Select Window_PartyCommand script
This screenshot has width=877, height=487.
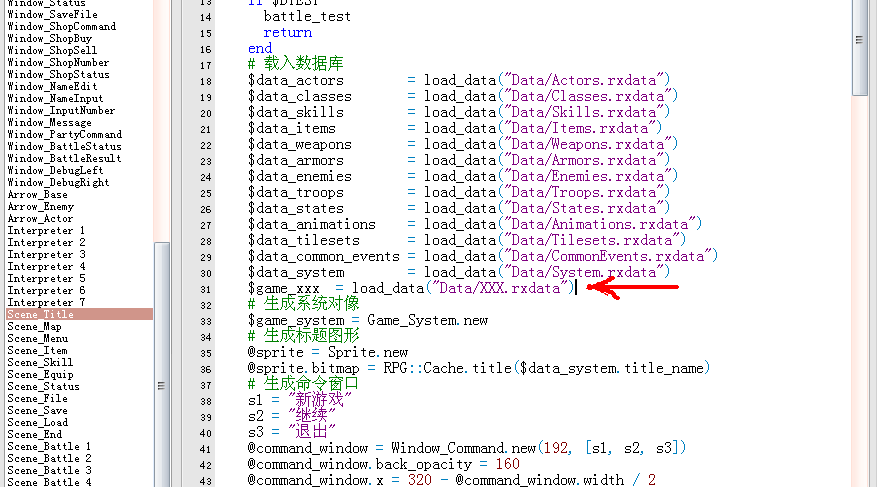64,135
